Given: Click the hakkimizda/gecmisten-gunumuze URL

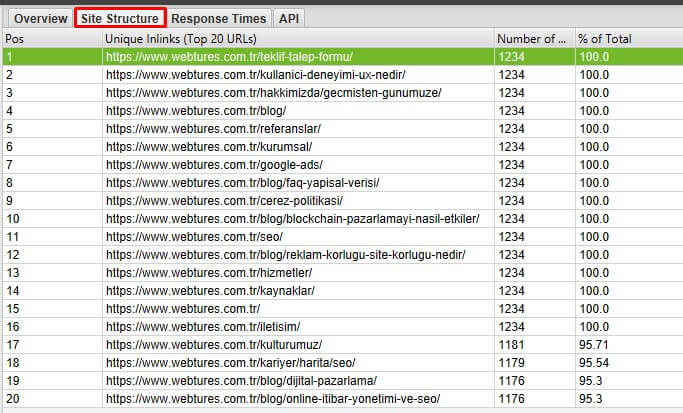Looking at the screenshot, I should (274, 93).
